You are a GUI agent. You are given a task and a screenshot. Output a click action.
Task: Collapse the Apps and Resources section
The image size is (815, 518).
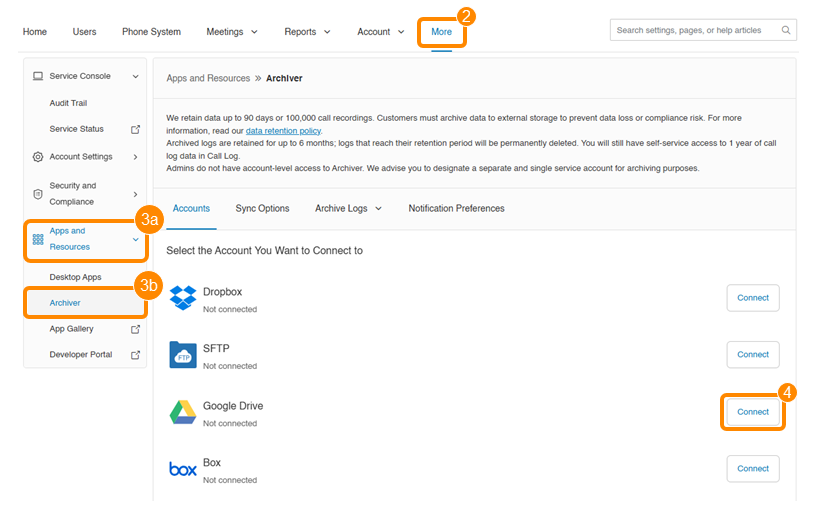click(x=136, y=239)
